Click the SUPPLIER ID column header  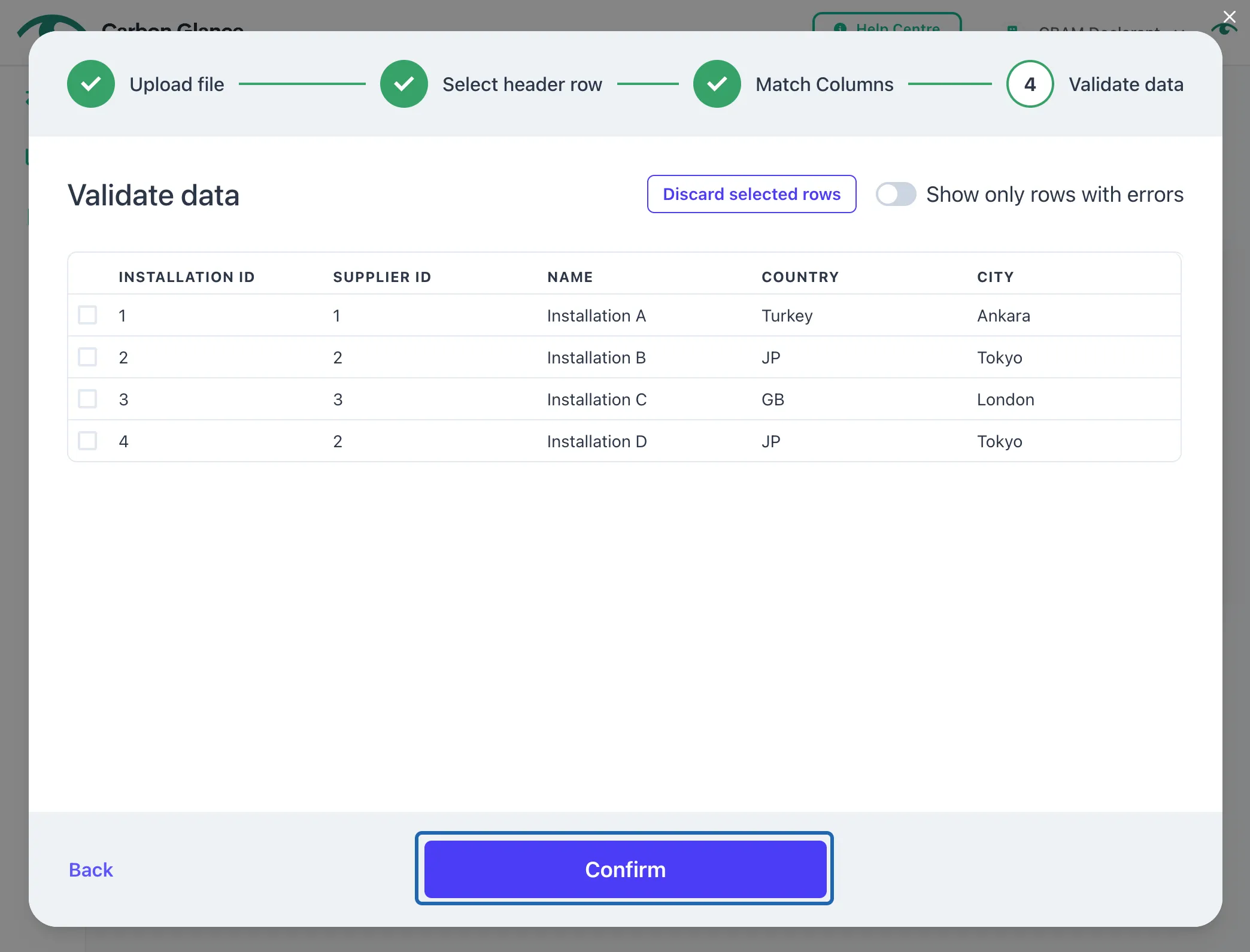(382, 277)
